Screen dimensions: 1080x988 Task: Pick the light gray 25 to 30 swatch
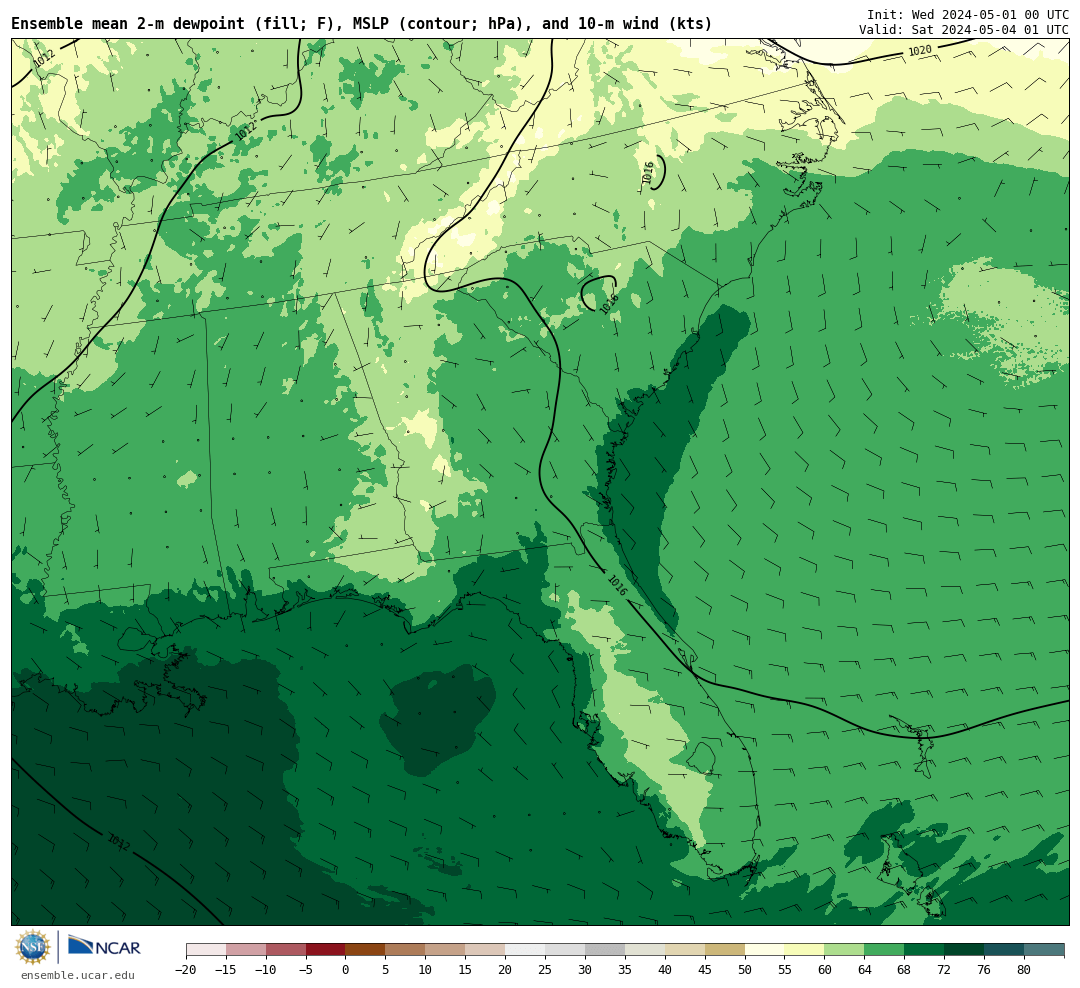(565, 950)
